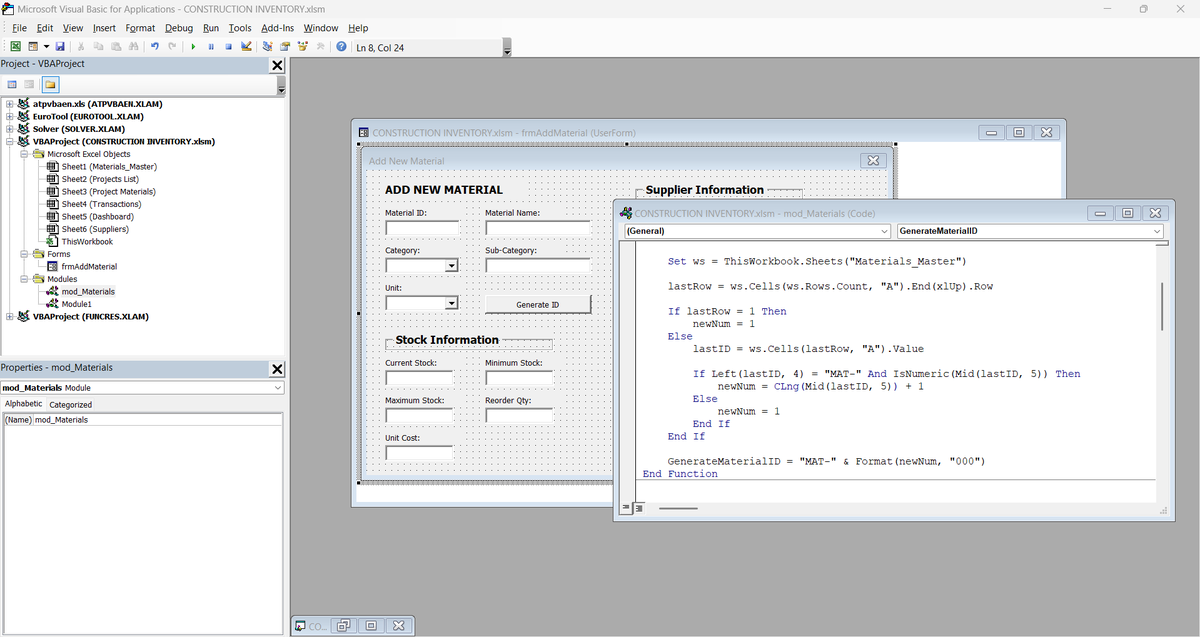Collapse the Microsoft Excel Objects folder
Viewport: 1200px width, 637px height.
coord(25,154)
